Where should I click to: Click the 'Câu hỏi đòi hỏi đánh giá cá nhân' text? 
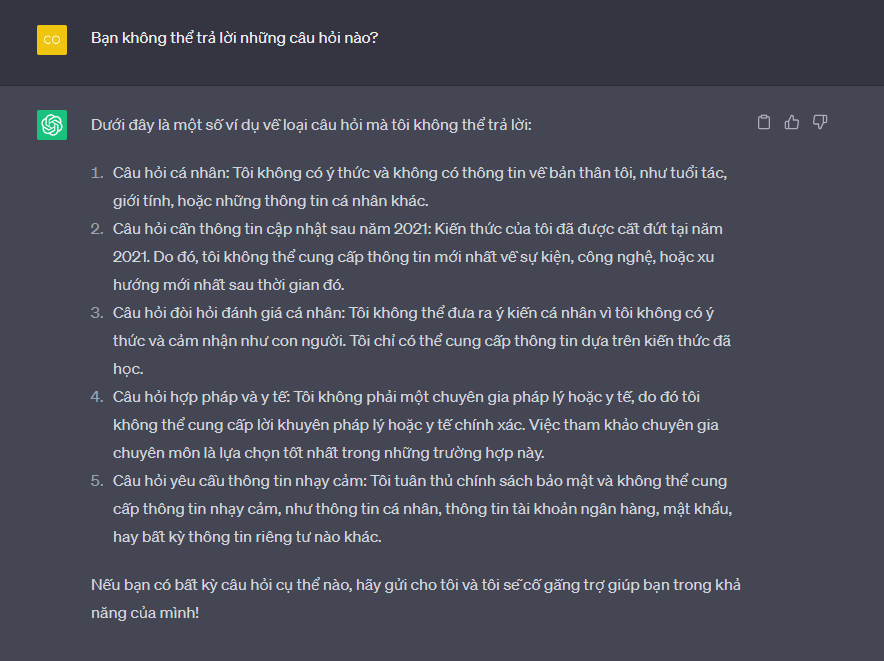tap(226, 313)
